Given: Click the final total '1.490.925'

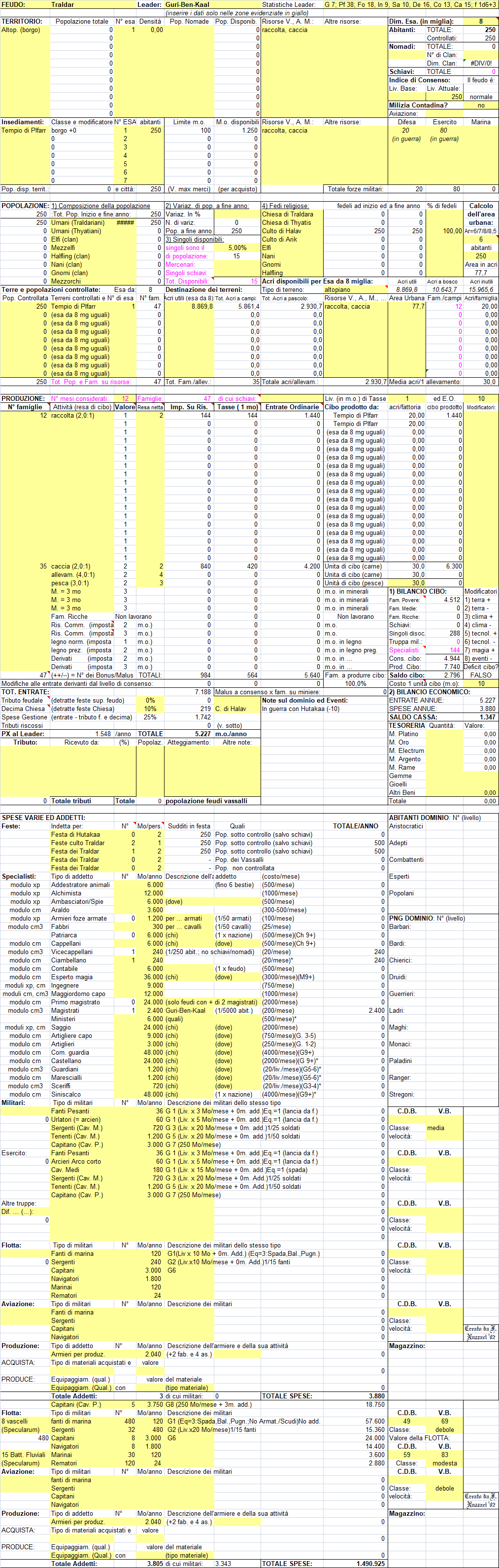Looking at the screenshot, I should (x=370, y=1564).
